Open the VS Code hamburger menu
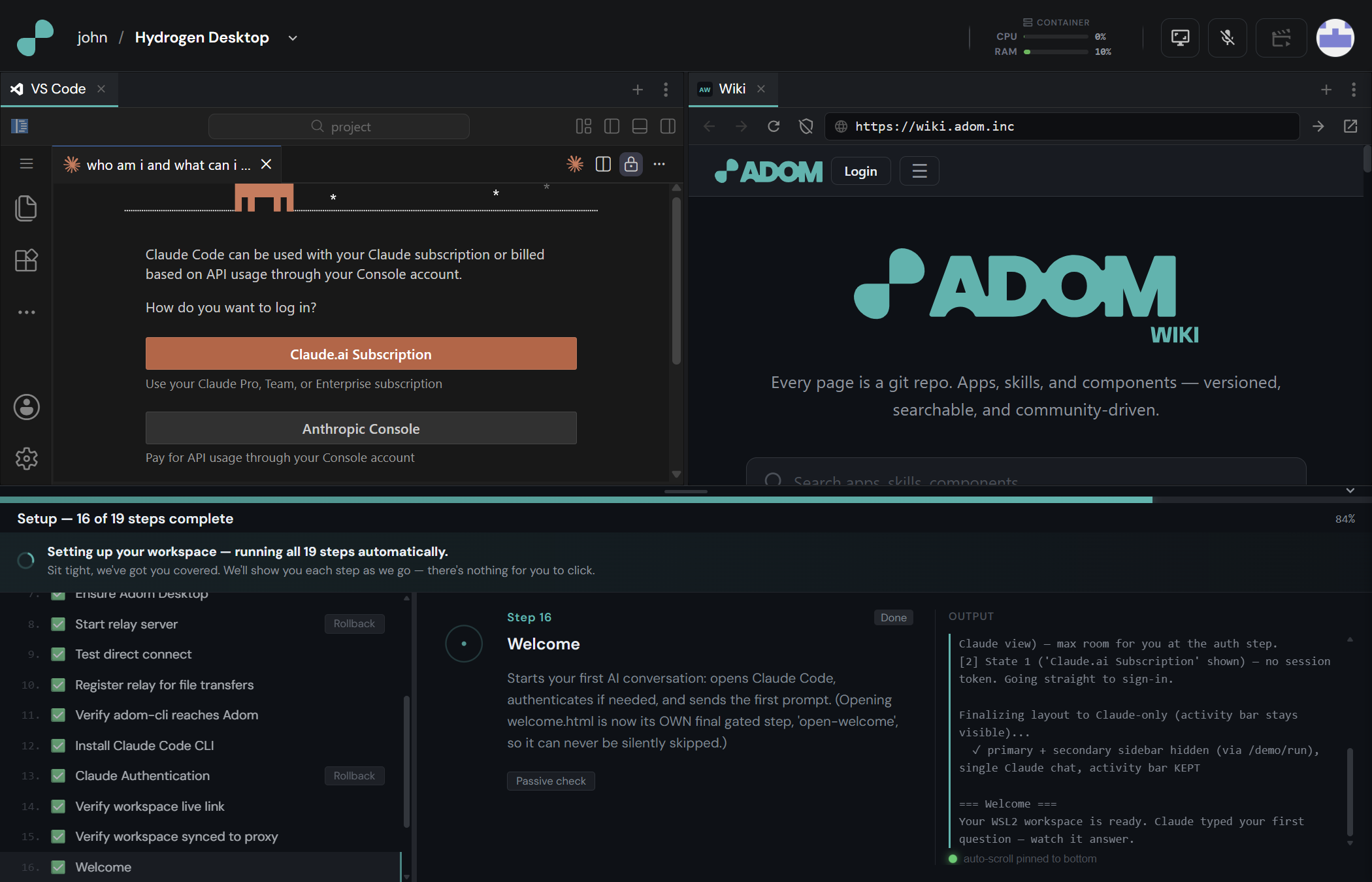Screen dimensions: 1372x882 [26, 164]
